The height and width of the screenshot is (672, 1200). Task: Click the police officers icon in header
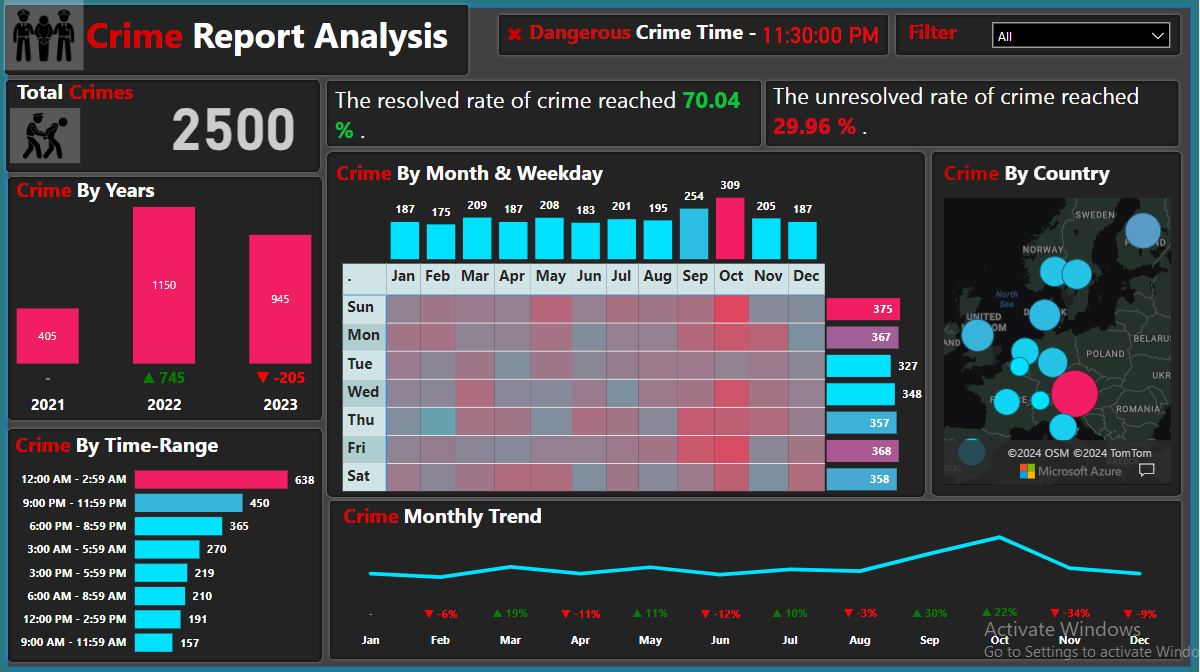pyautogui.click(x=45, y=38)
